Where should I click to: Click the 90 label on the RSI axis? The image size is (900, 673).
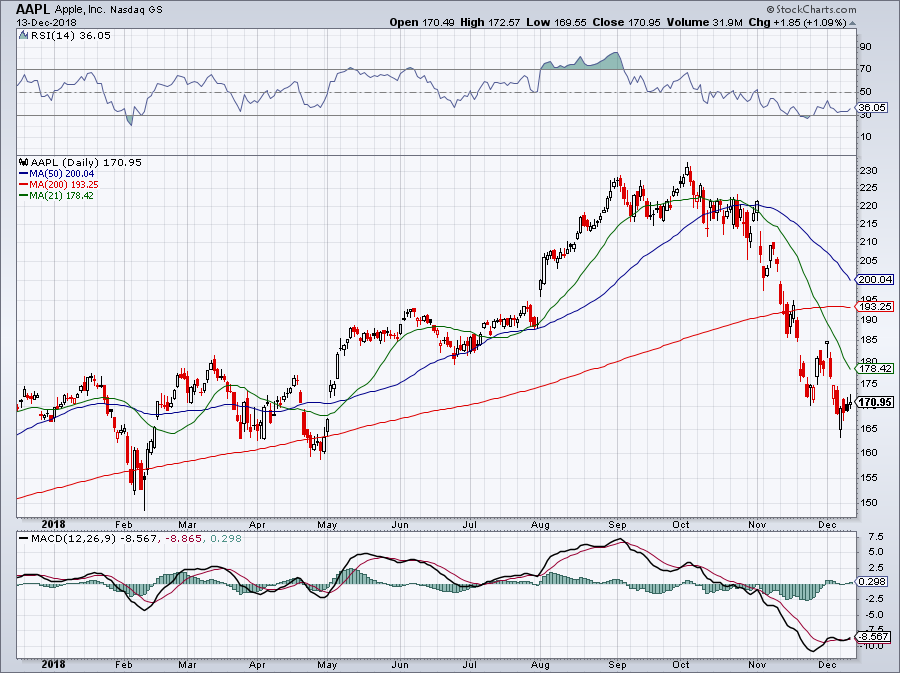865,46
